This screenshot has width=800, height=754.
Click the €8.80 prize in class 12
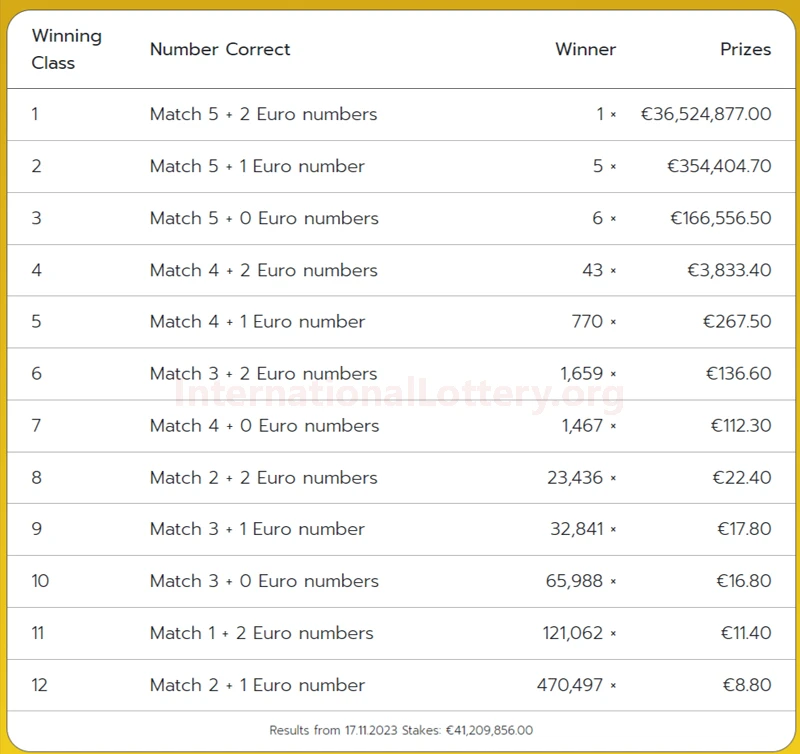[x=747, y=685]
